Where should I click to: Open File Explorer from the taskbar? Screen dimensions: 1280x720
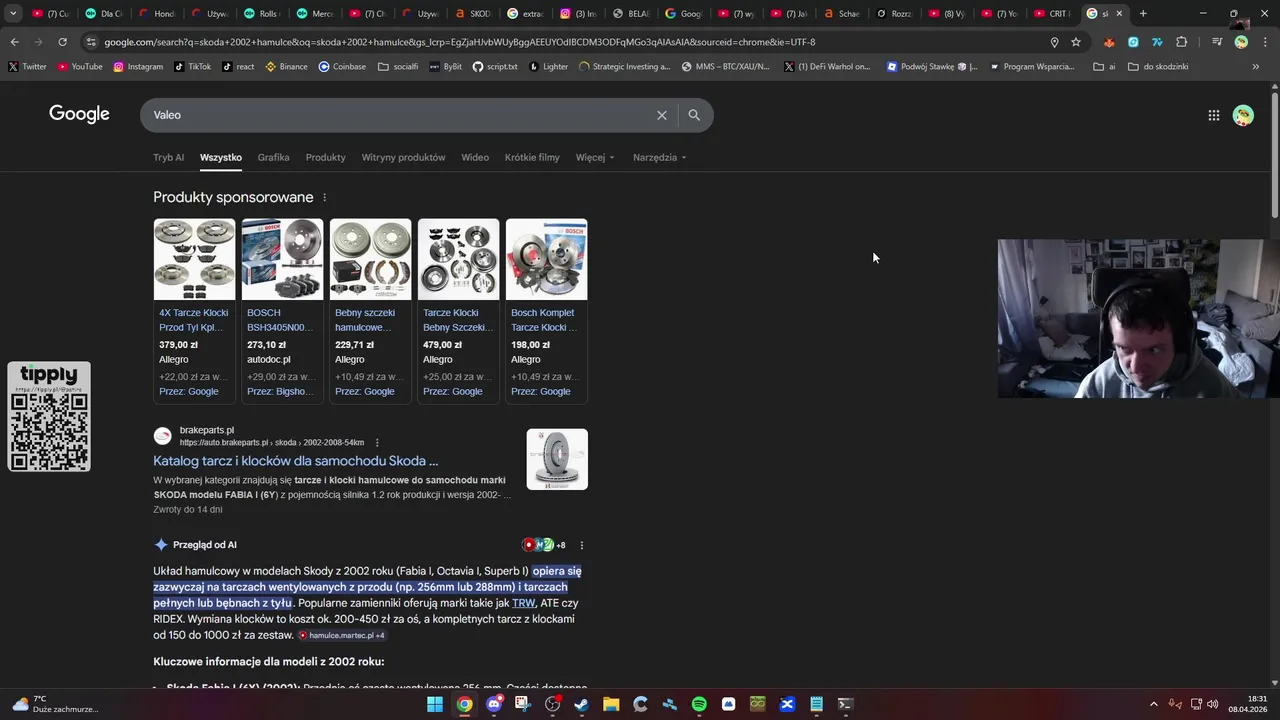point(611,704)
